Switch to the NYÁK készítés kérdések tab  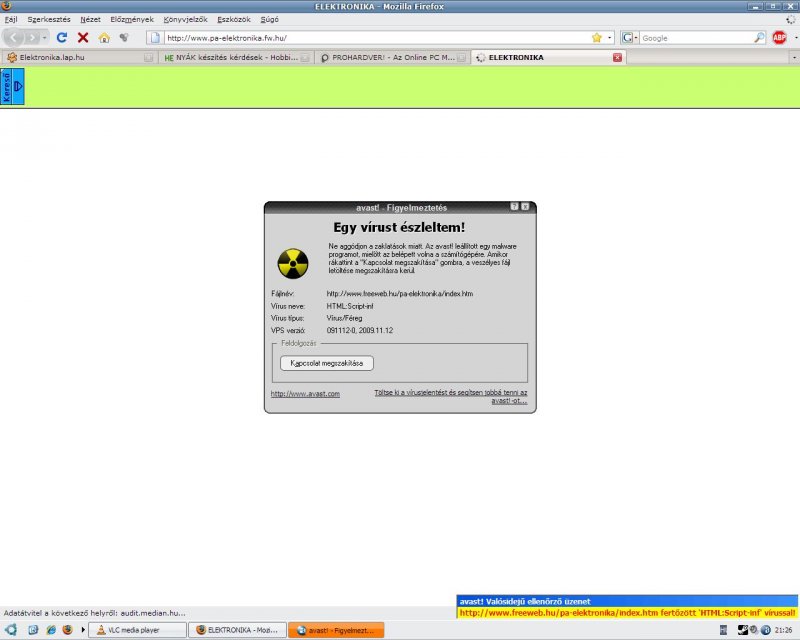click(236, 57)
